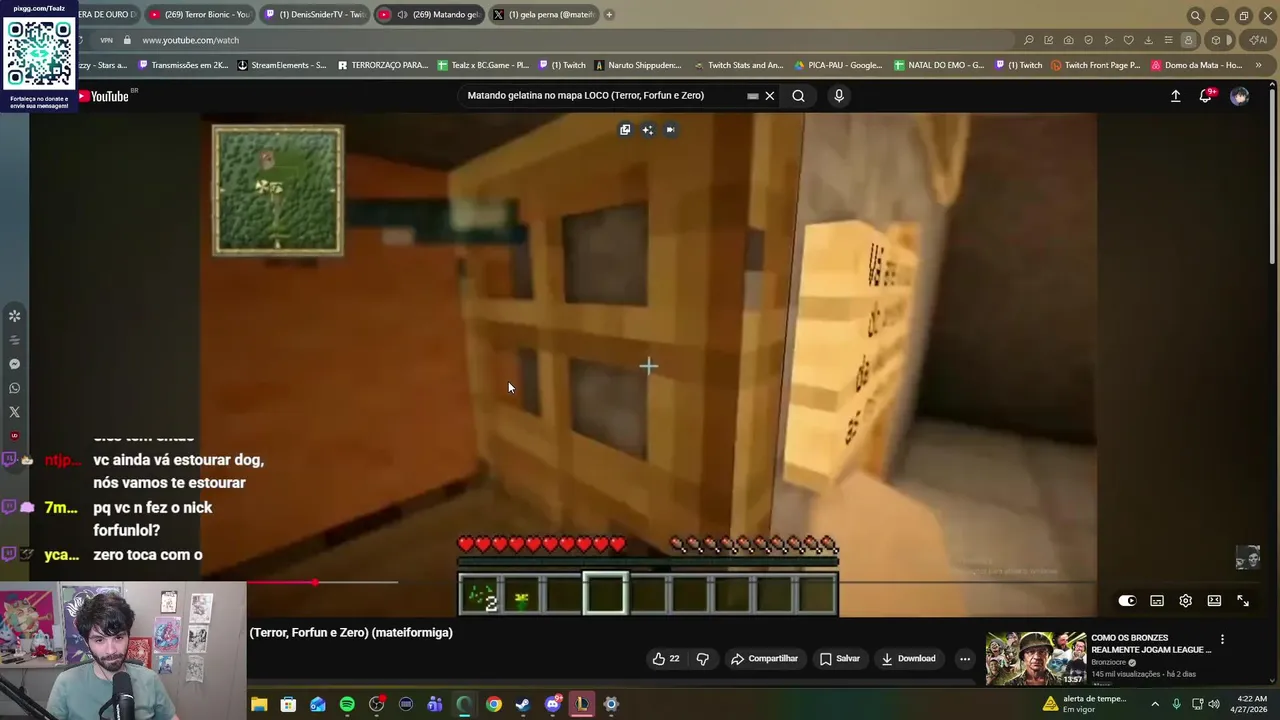1280x720 pixels.
Task: Open the Naruto Shippuden bookmark
Action: tap(637, 65)
